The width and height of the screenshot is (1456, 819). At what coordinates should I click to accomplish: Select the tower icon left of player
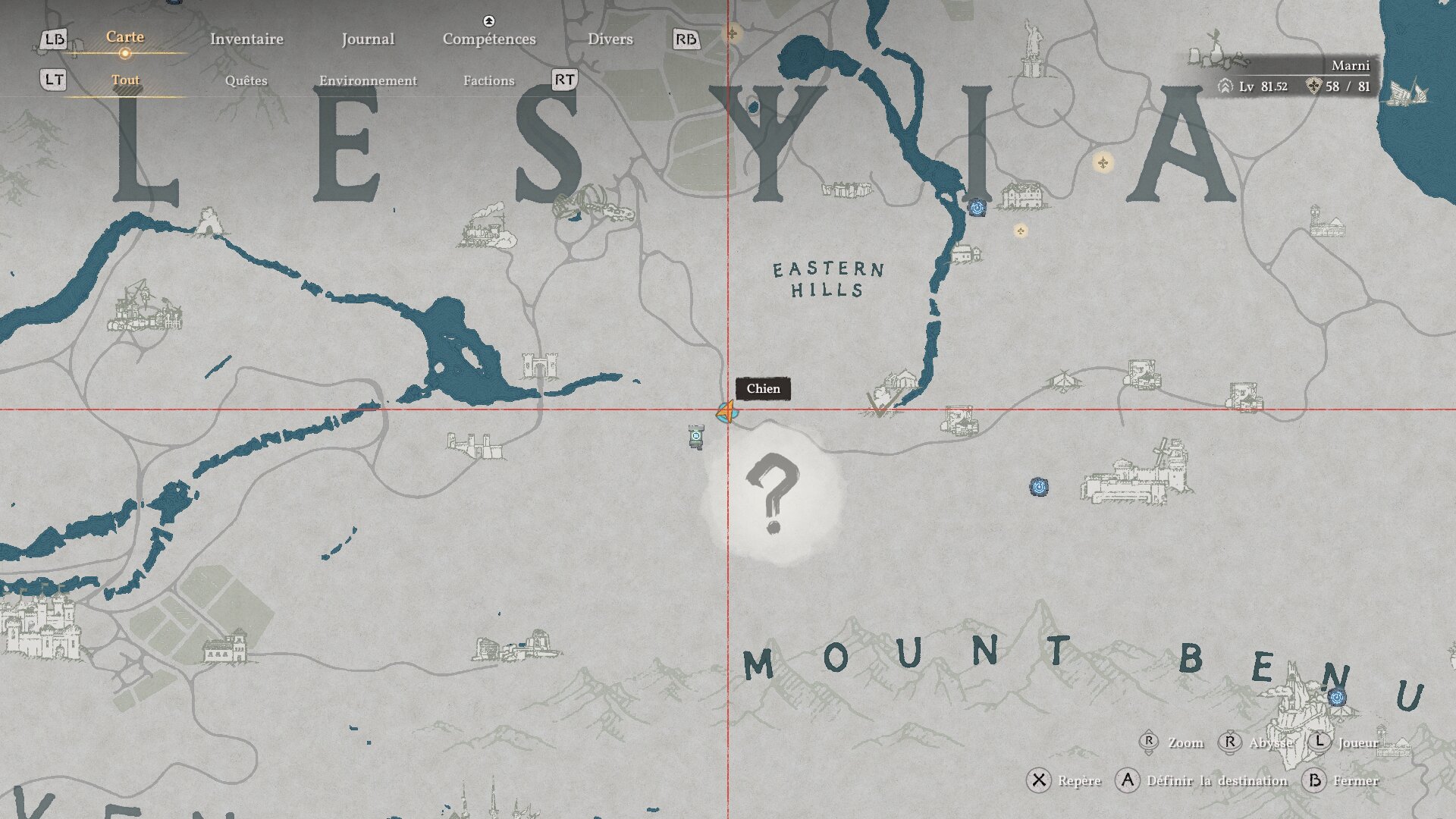tap(695, 437)
